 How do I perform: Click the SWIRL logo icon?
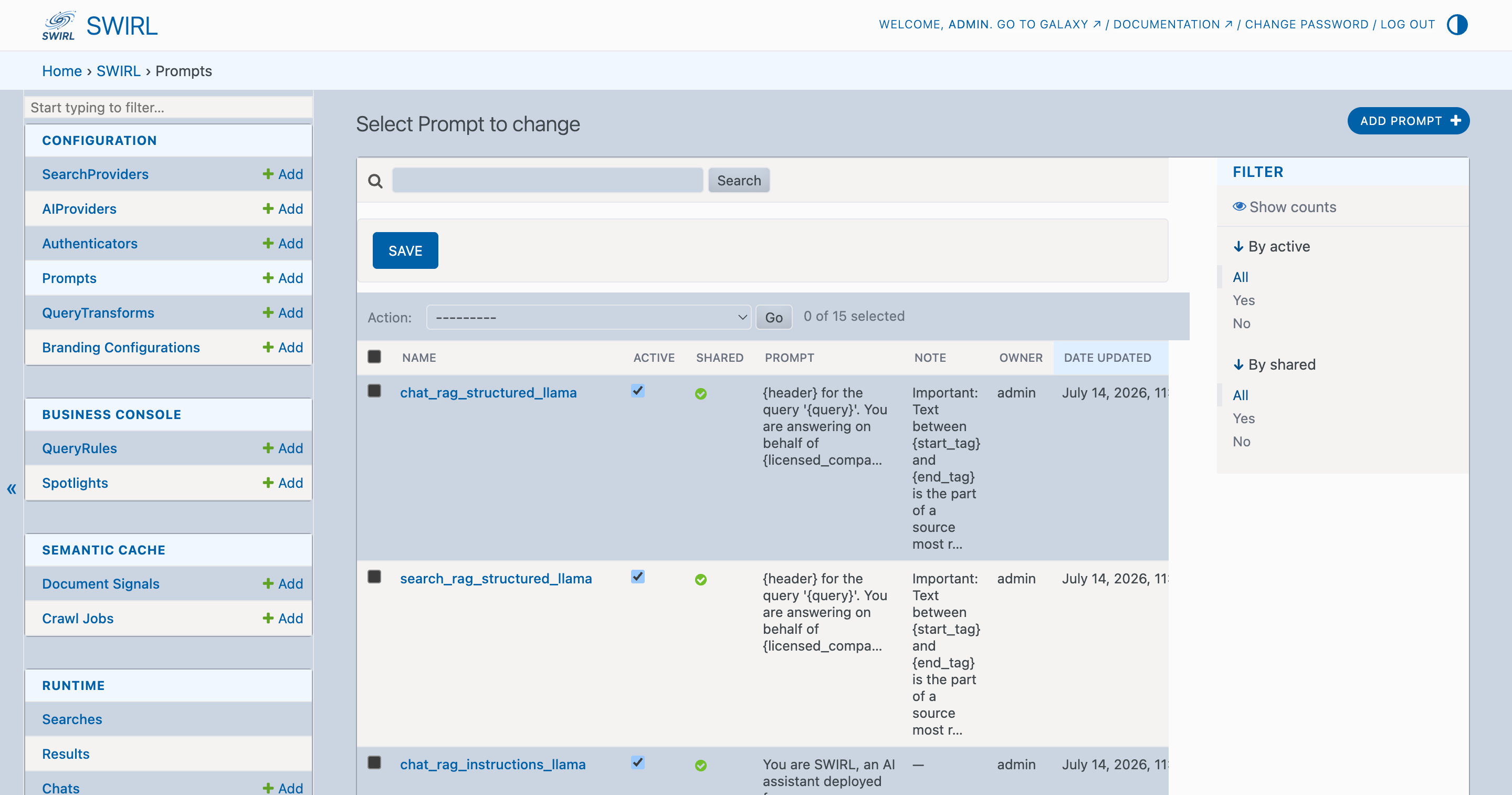[58, 25]
